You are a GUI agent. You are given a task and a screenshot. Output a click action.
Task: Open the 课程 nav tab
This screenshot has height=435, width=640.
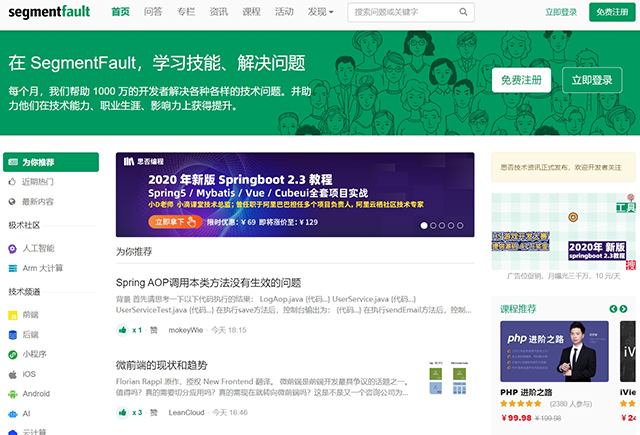point(251,12)
